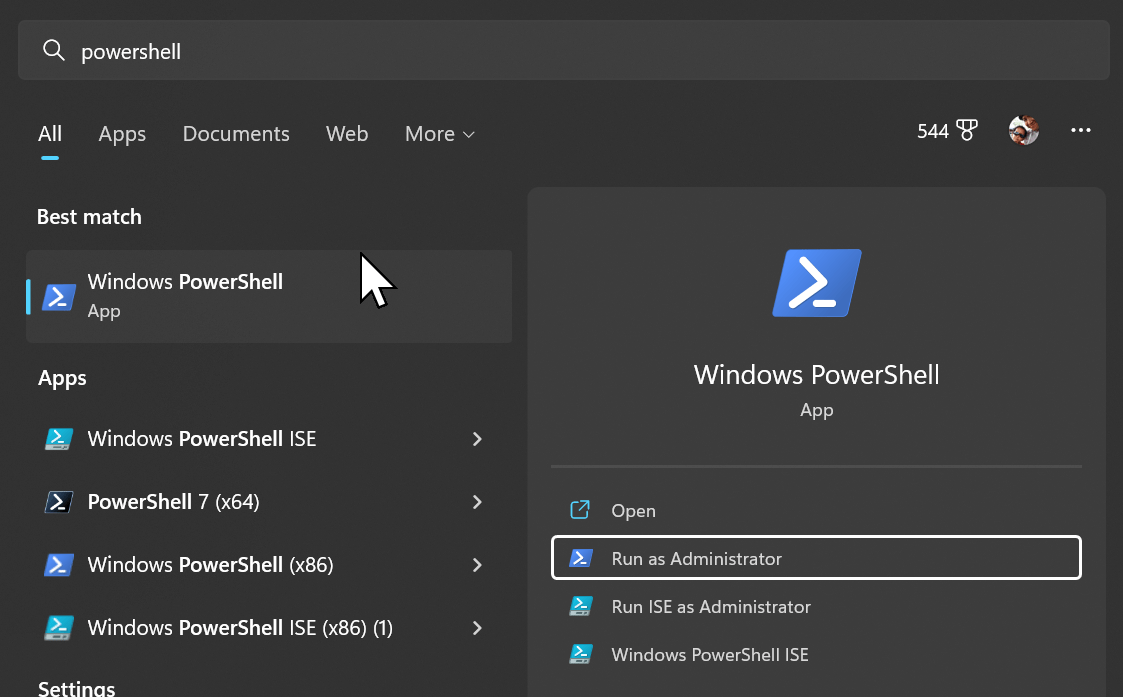Choose Run ISE as Administrator
This screenshot has height=697, width=1123.
pyautogui.click(x=816, y=606)
